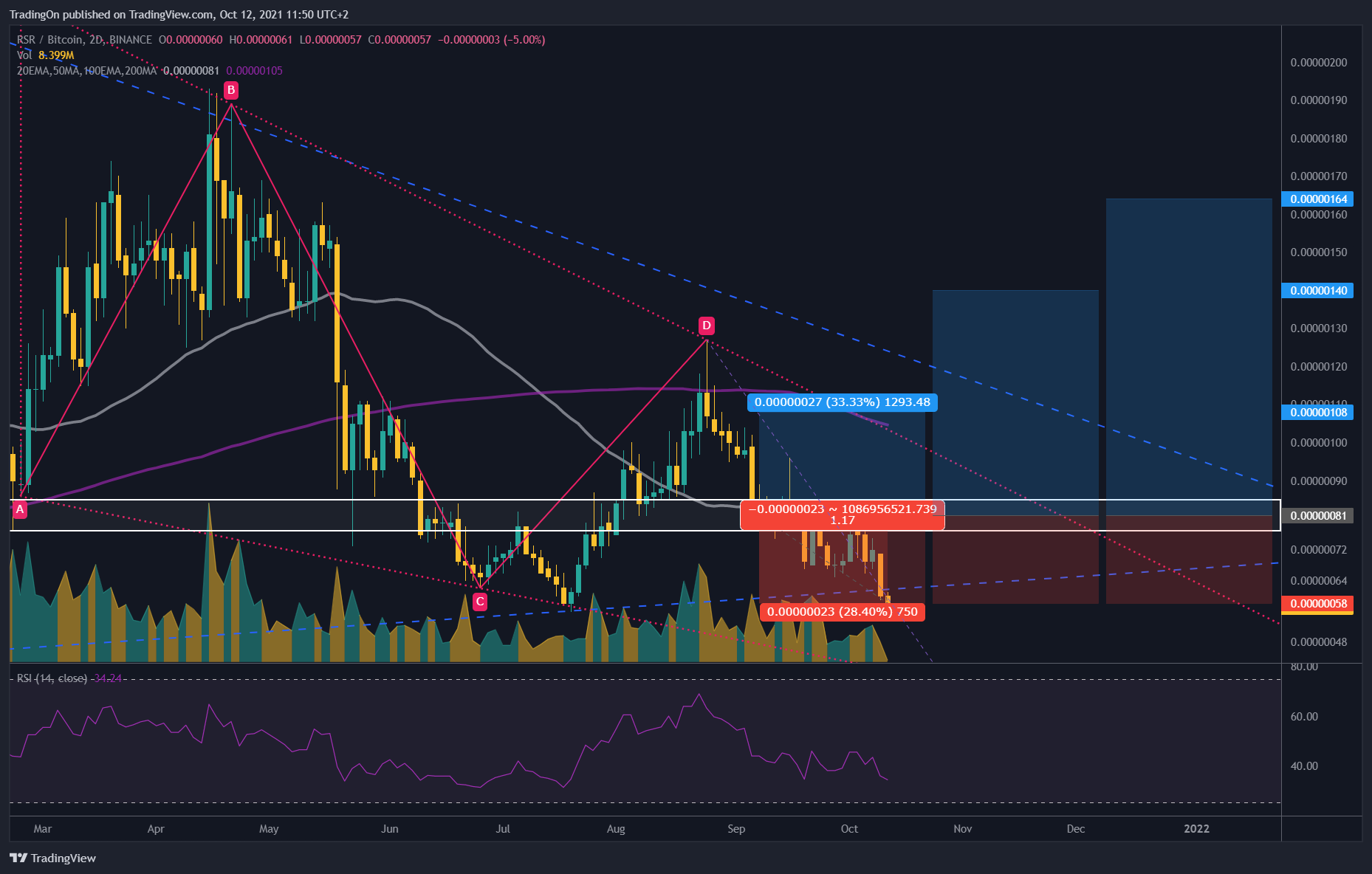Click the low value L0.00000057
Screen dimensions: 1372x874
pos(330,40)
